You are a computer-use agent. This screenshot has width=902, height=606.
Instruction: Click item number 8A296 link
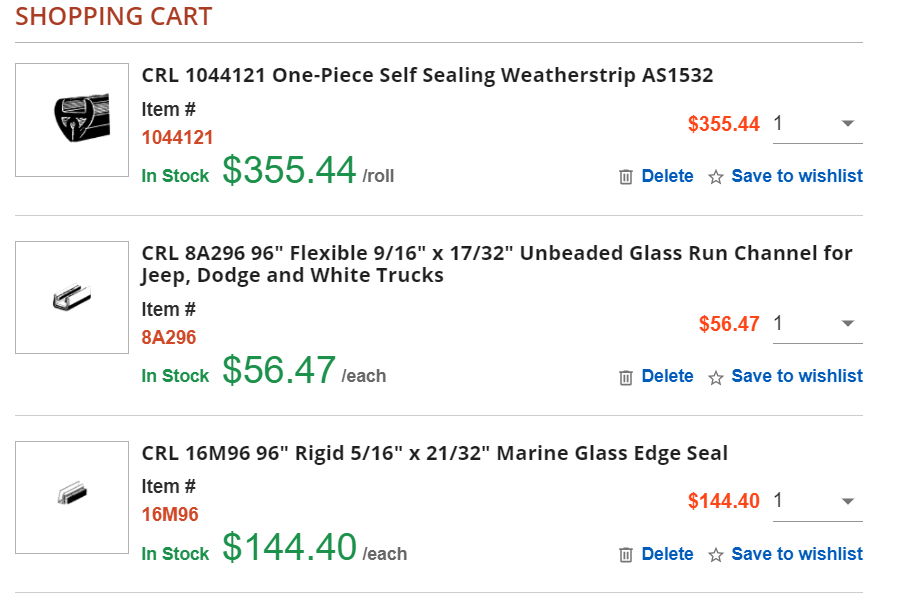(x=169, y=338)
